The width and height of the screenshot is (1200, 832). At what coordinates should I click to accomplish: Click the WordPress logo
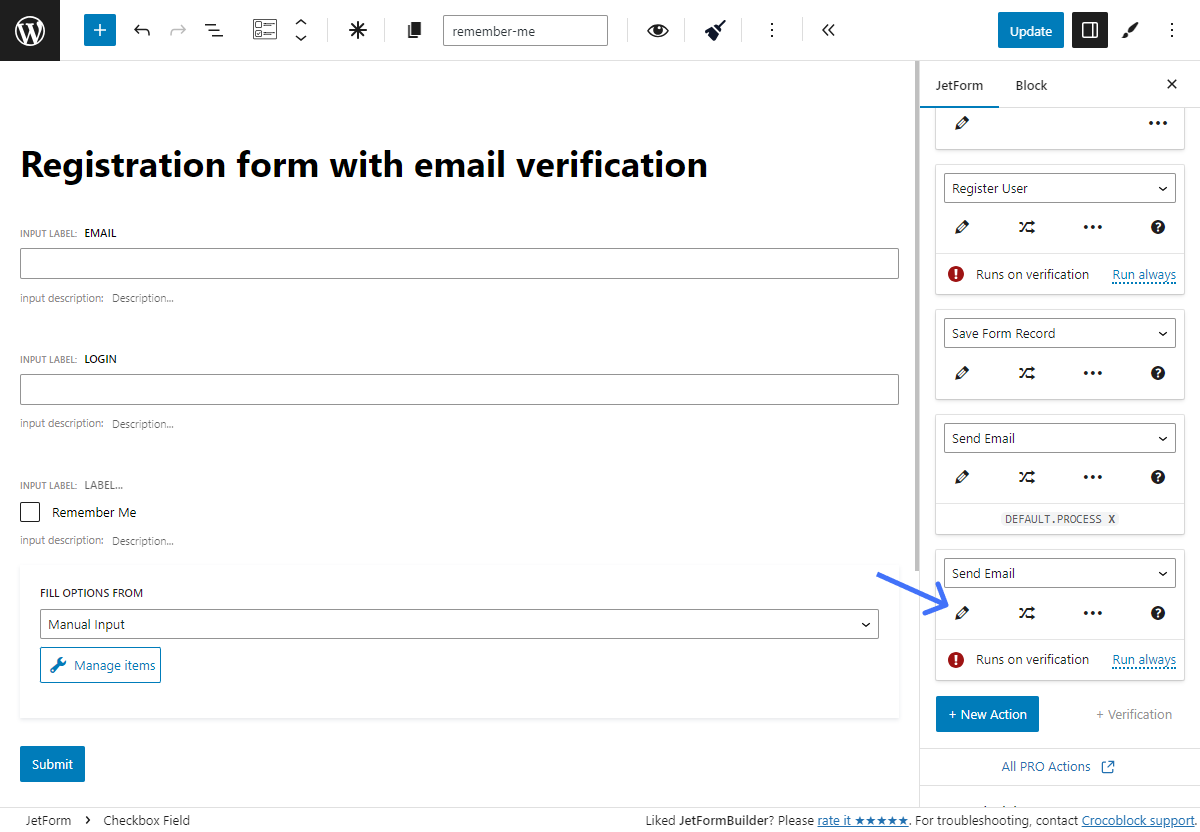29,29
